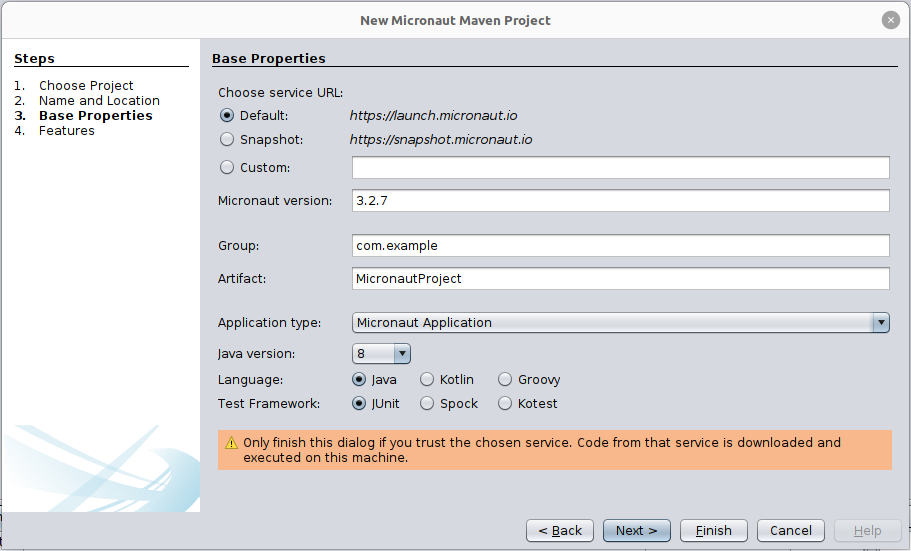Click the trust warning message text
Image resolution: width=911 pixels, height=551 pixels.
(x=542, y=450)
